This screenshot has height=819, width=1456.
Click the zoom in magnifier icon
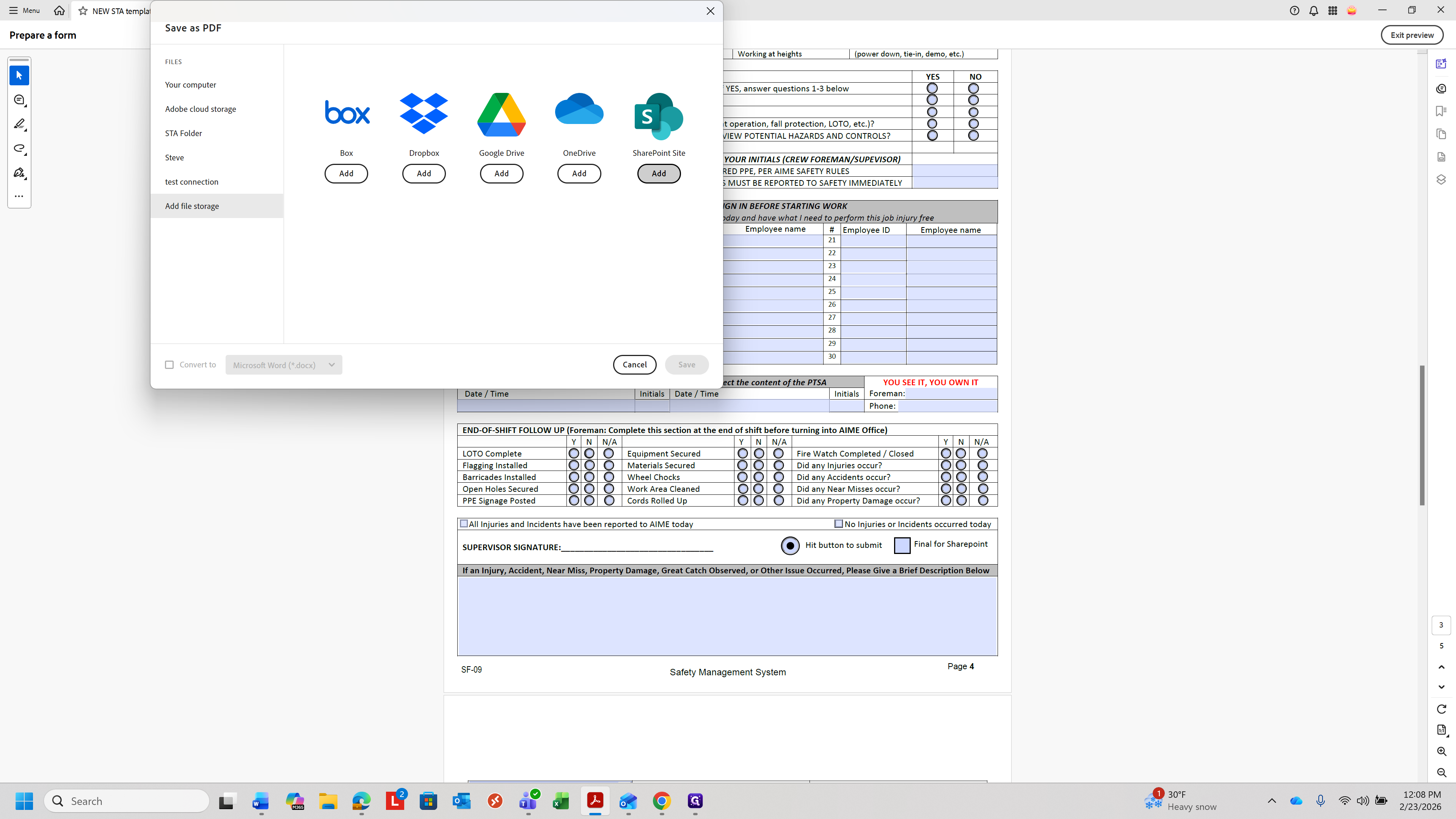click(1441, 751)
